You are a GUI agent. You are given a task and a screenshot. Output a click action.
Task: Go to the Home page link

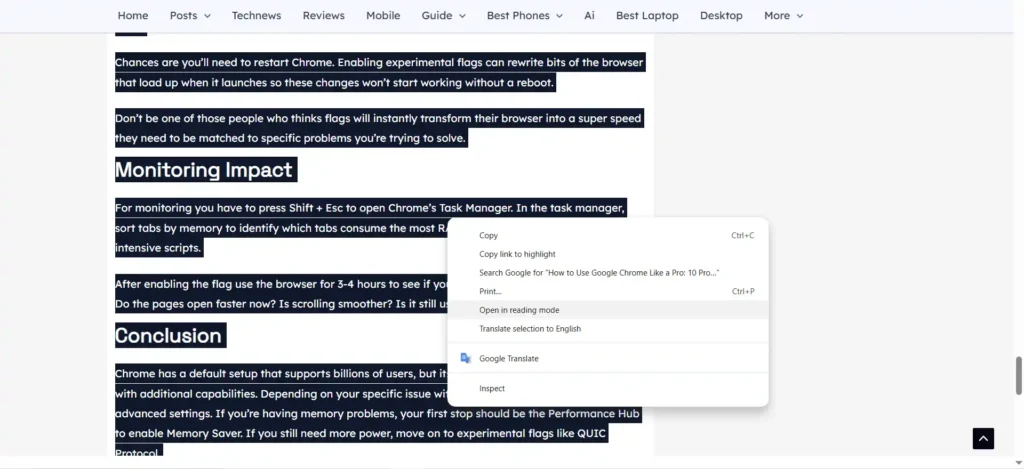point(133,16)
